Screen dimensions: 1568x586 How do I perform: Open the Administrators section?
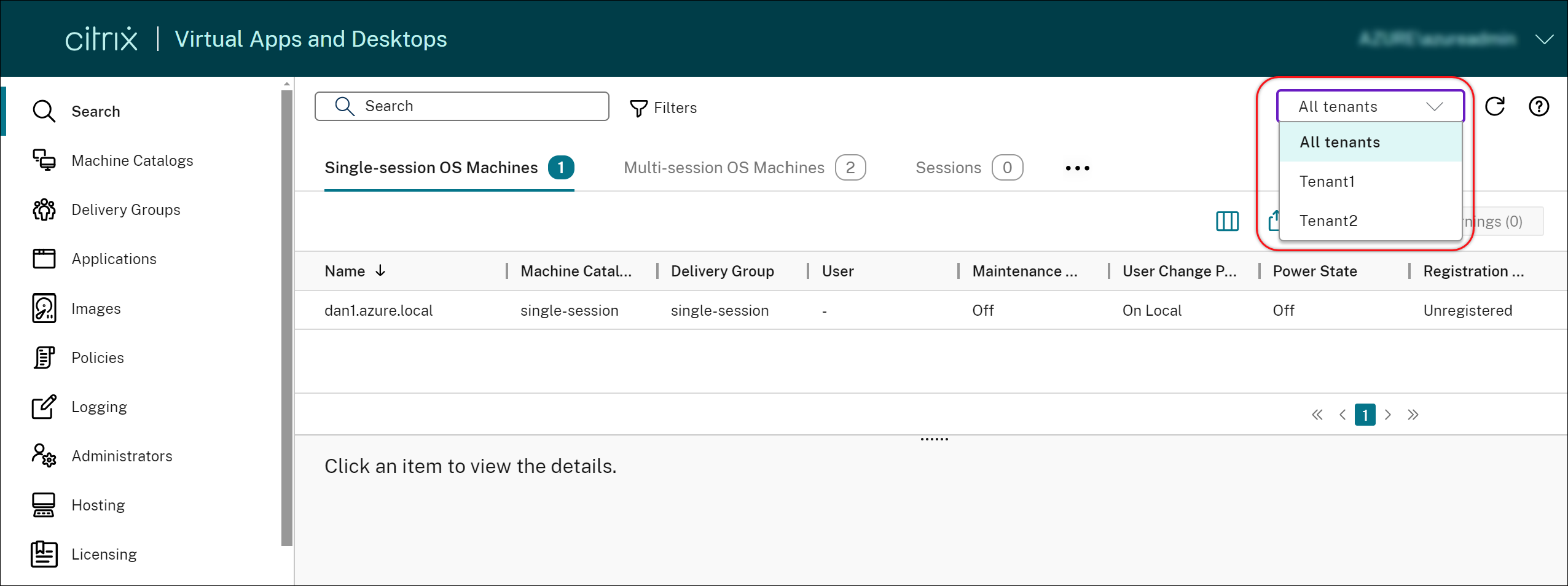(x=122, y=456)
